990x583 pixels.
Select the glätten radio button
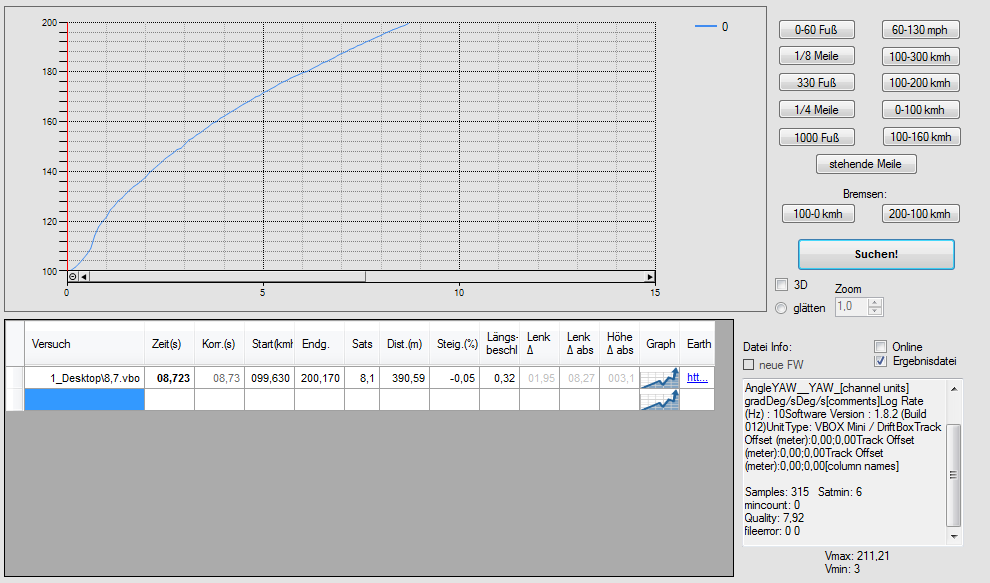[x=782, y=307]
